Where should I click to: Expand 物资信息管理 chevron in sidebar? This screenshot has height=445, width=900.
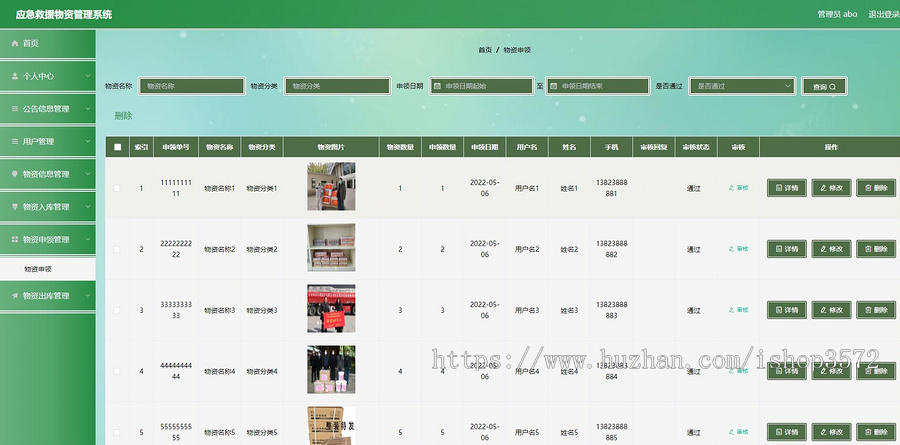pos(88,174)
